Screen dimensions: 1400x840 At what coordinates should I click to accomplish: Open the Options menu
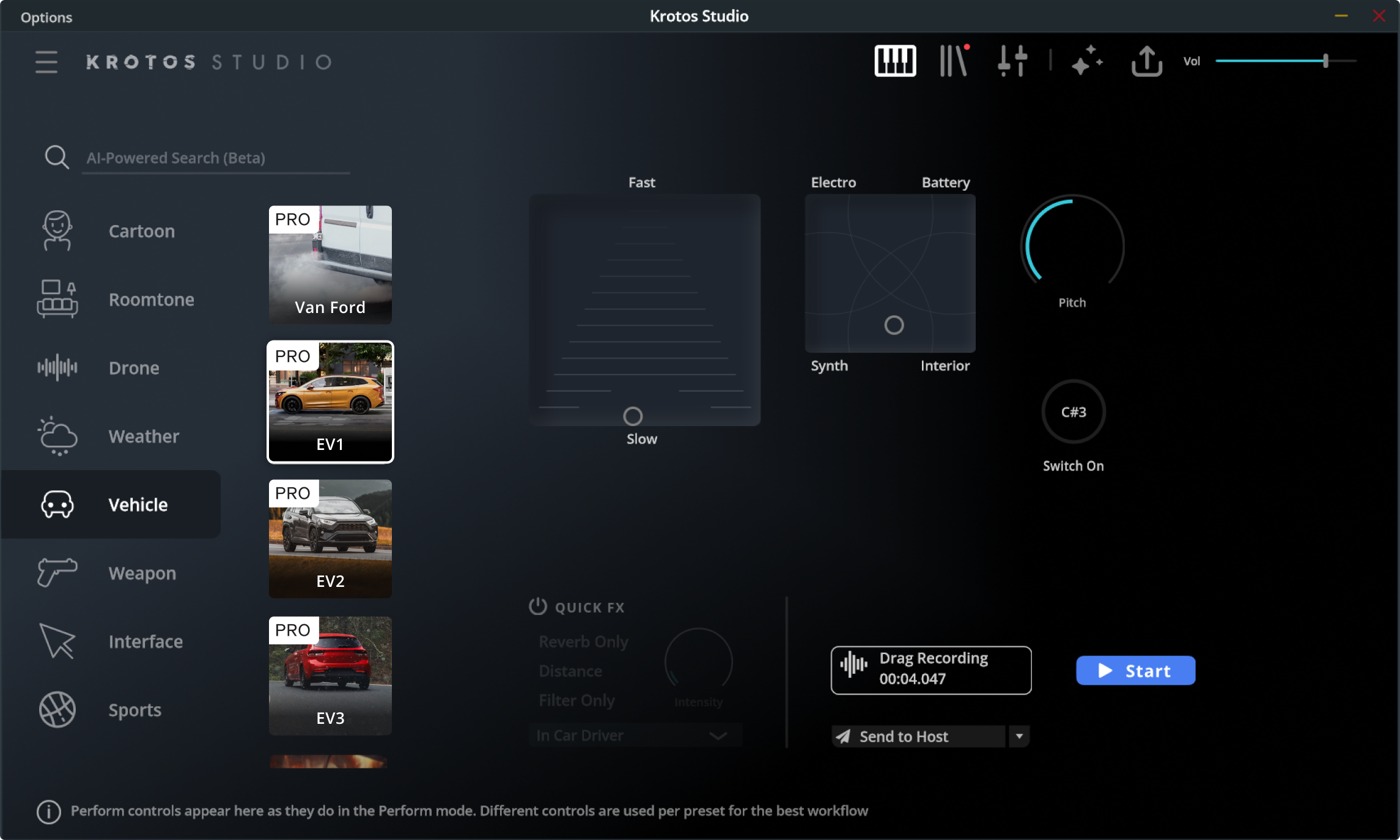[x=46, y=17]
